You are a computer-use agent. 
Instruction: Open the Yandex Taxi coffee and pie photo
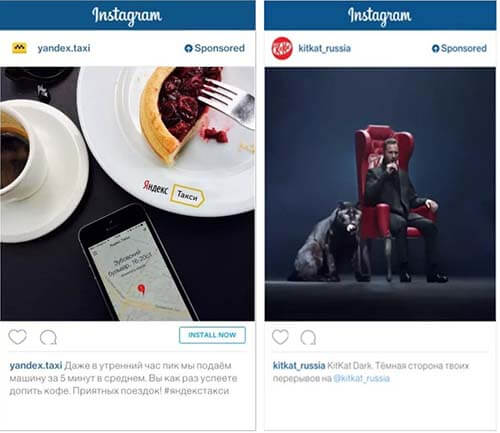click(127, 194)
